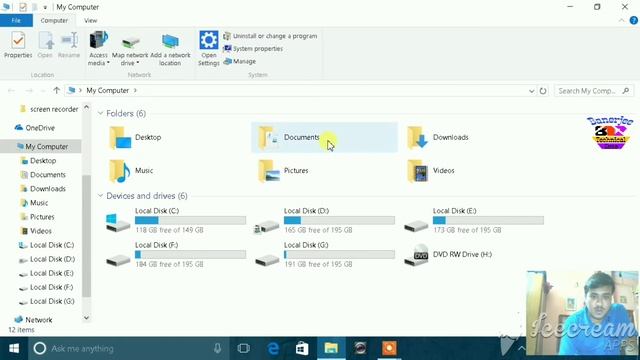Click the Search My Computer field
The width and height of the screenshot is (640, 360).
594,91
